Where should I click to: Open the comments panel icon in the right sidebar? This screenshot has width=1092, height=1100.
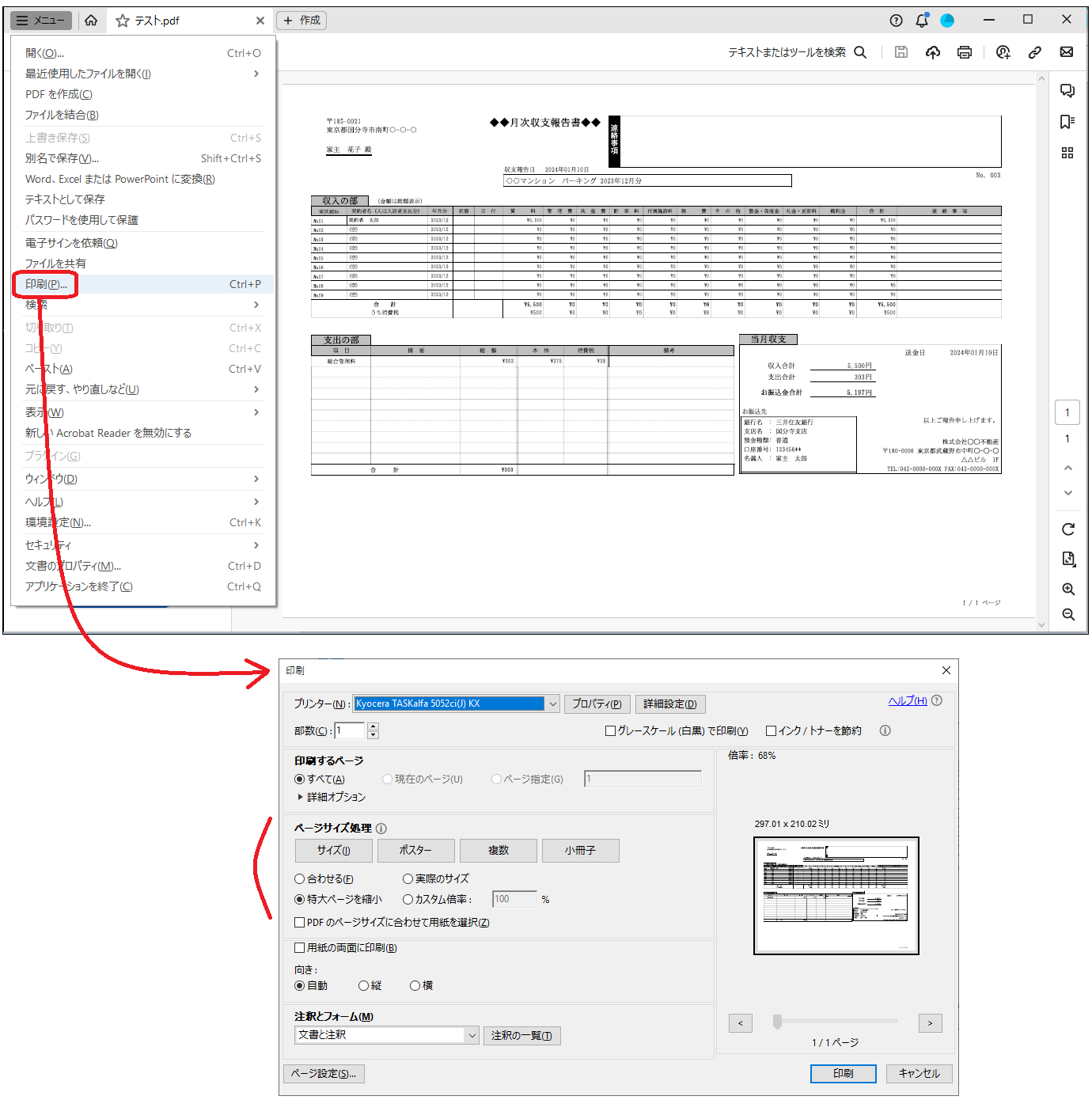pos(1067,91)
